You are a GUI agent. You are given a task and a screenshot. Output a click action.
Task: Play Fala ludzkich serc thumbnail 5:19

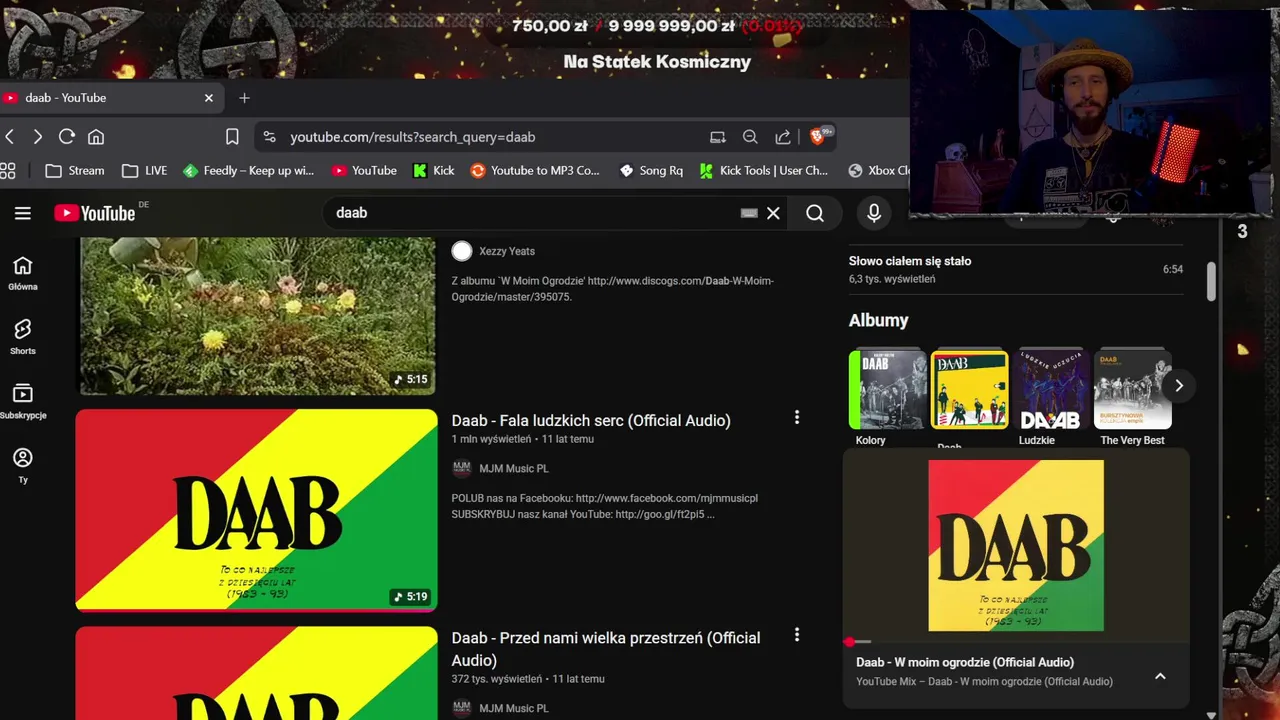256,510
